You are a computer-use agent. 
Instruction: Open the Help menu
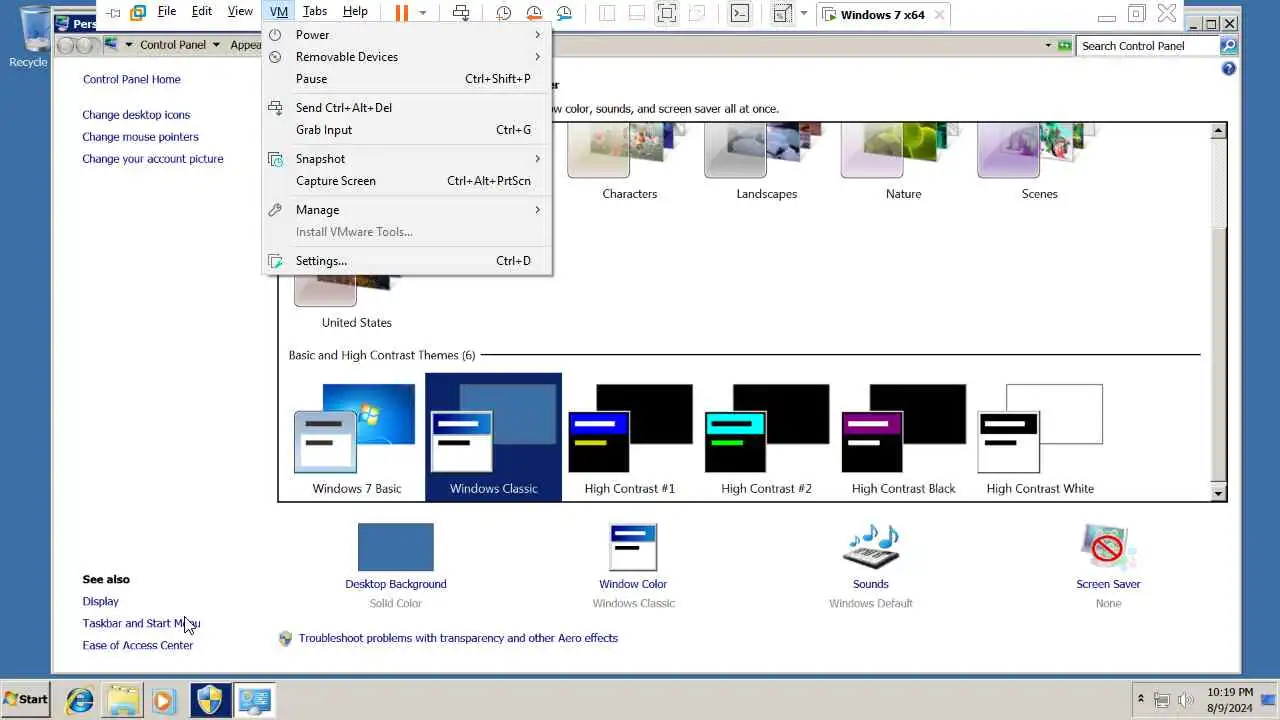[355, 11]
